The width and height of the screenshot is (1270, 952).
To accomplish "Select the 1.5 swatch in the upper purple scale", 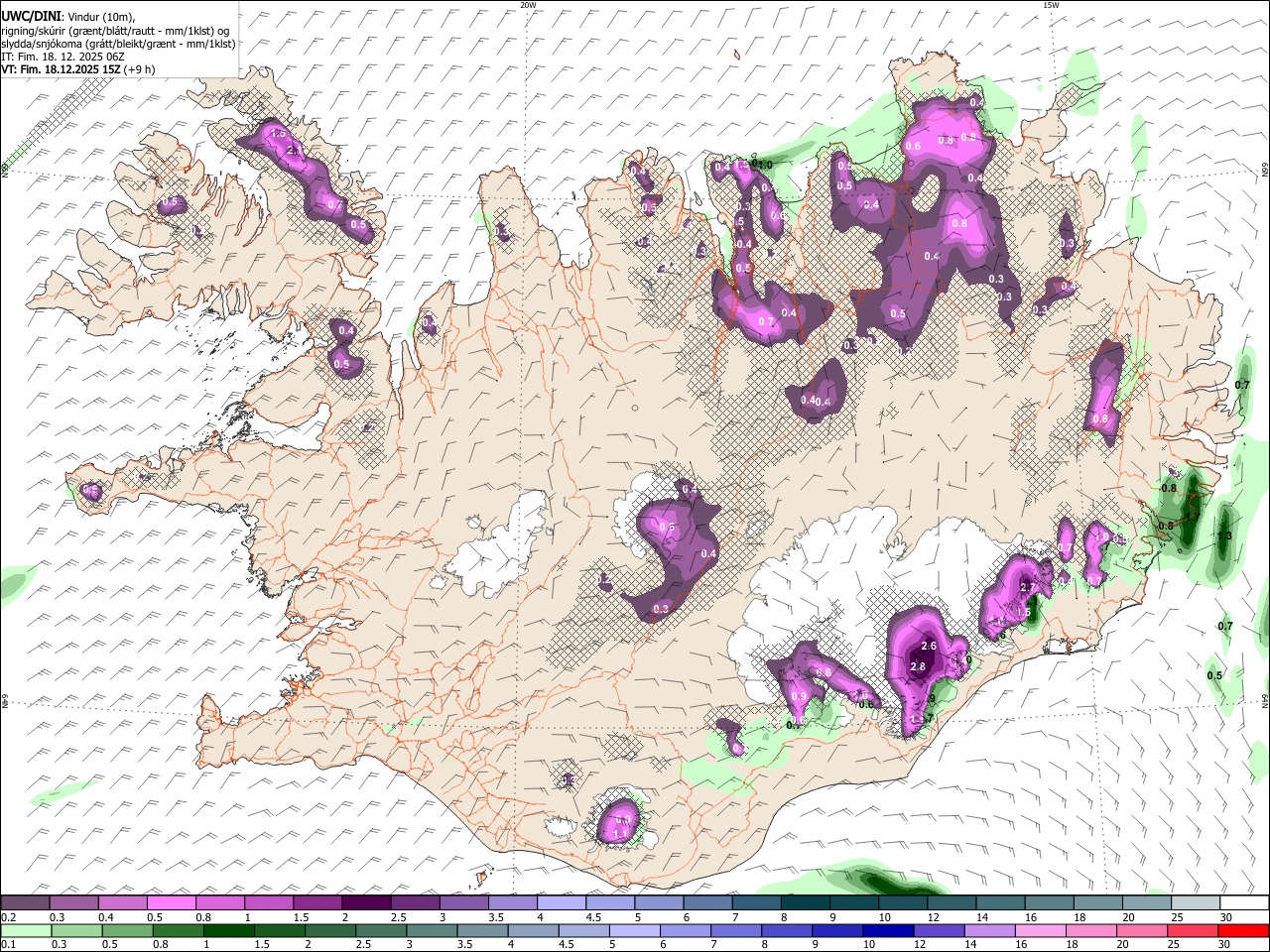I will click(x=317, y=902).
